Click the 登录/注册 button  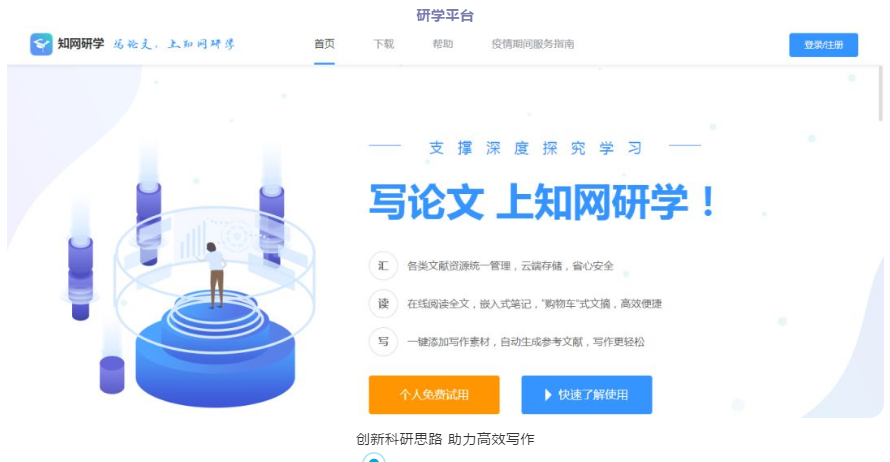pyautogui.click(x=823, y=45)
